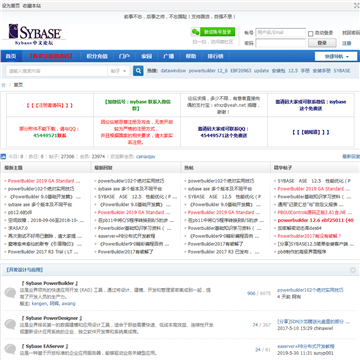Open bold red 'powerbuilder 12.6 ebf25011' thread
This screenshot has width=360, height=360.
[x=316, y=220]
